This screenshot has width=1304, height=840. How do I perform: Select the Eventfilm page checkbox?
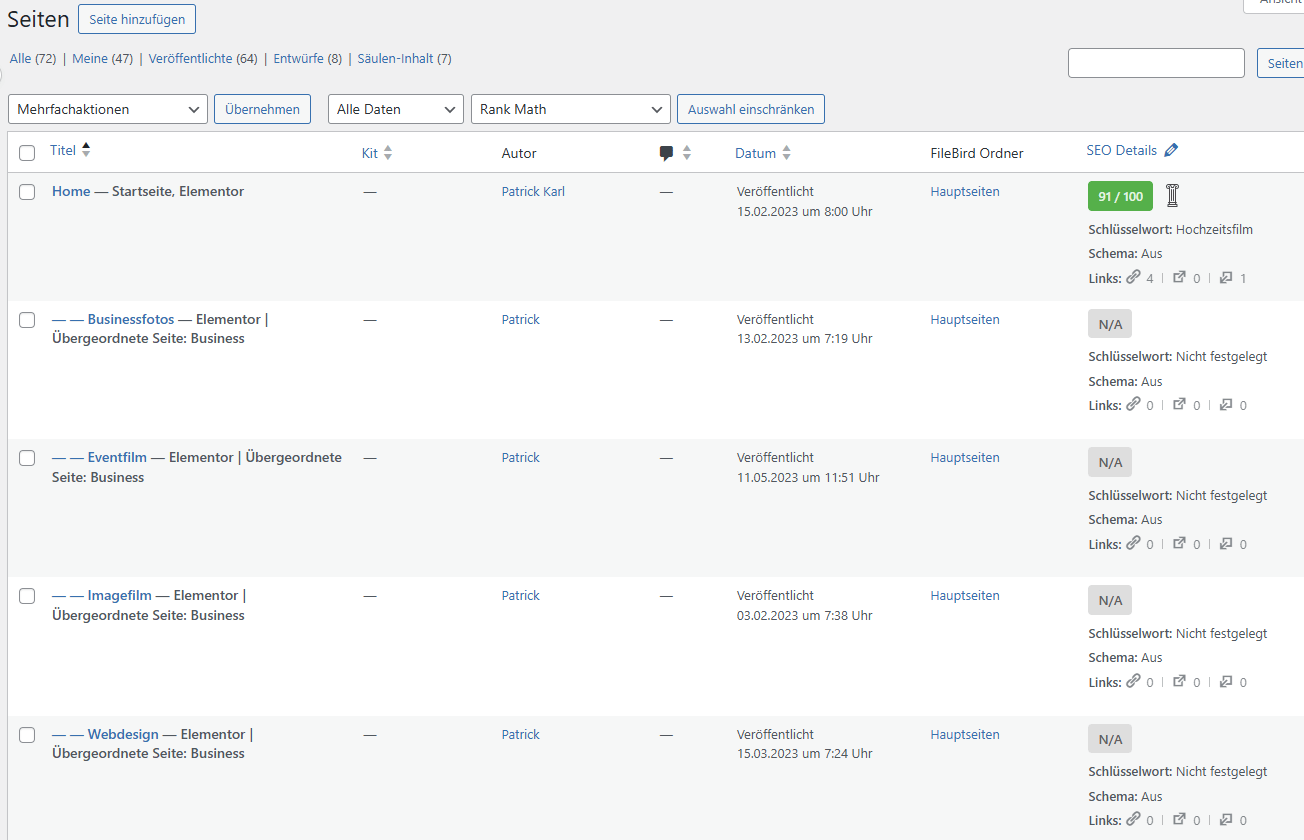(x=27, y=458)
